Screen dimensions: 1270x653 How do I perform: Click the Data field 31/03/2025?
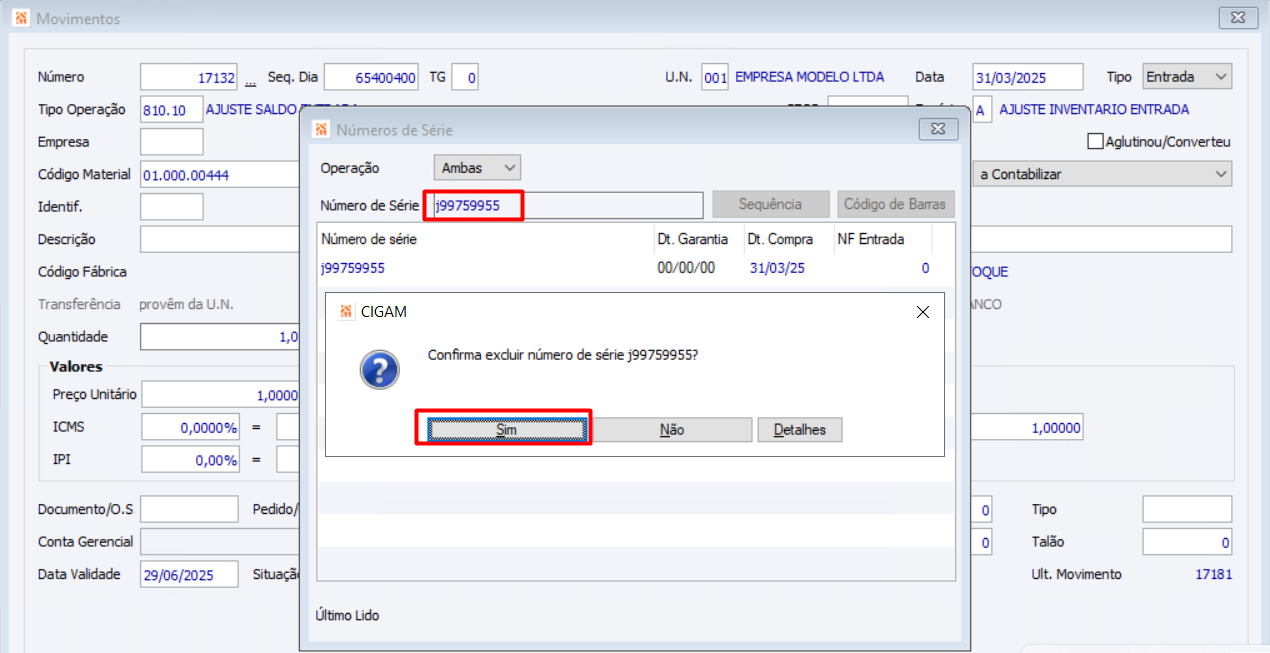1028,77
